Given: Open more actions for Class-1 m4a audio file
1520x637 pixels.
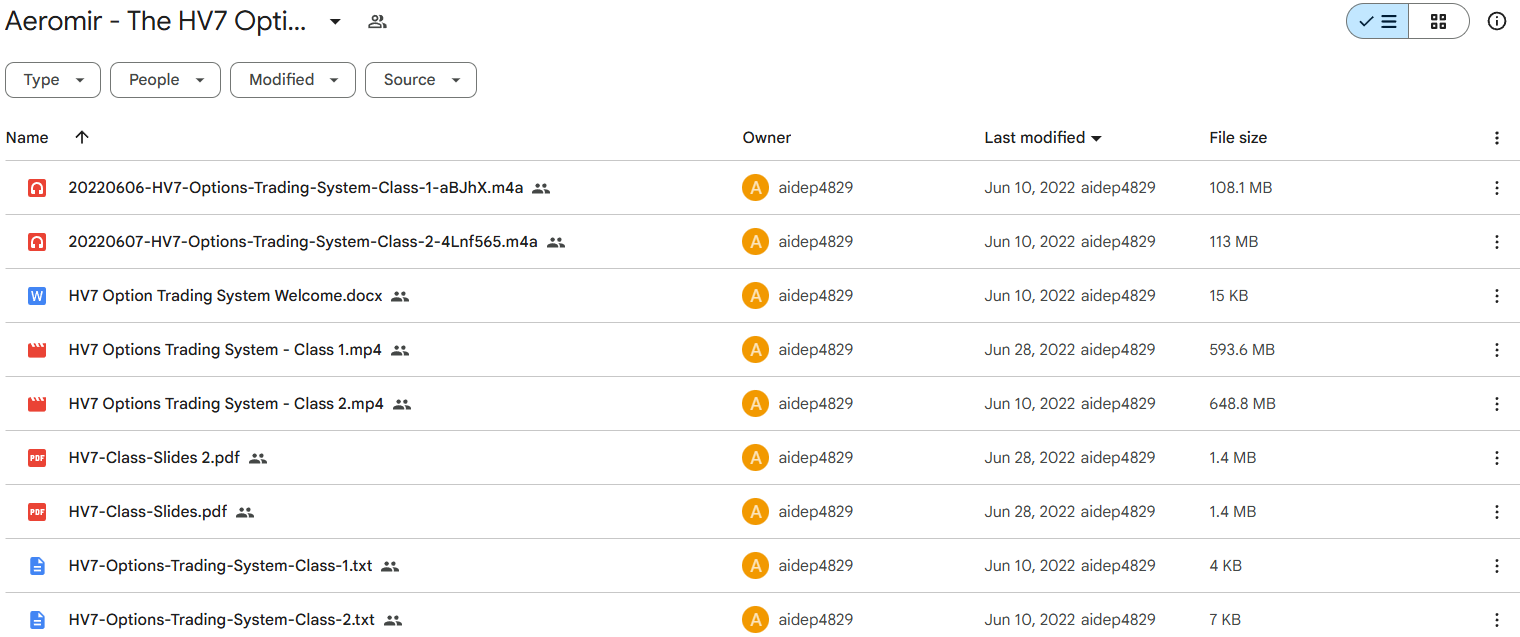Looking at the screenshot, I should 1496,188.
